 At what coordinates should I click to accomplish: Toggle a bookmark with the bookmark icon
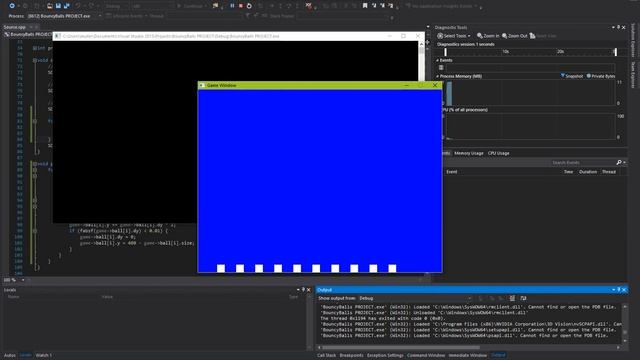click(x=365, y=6)
